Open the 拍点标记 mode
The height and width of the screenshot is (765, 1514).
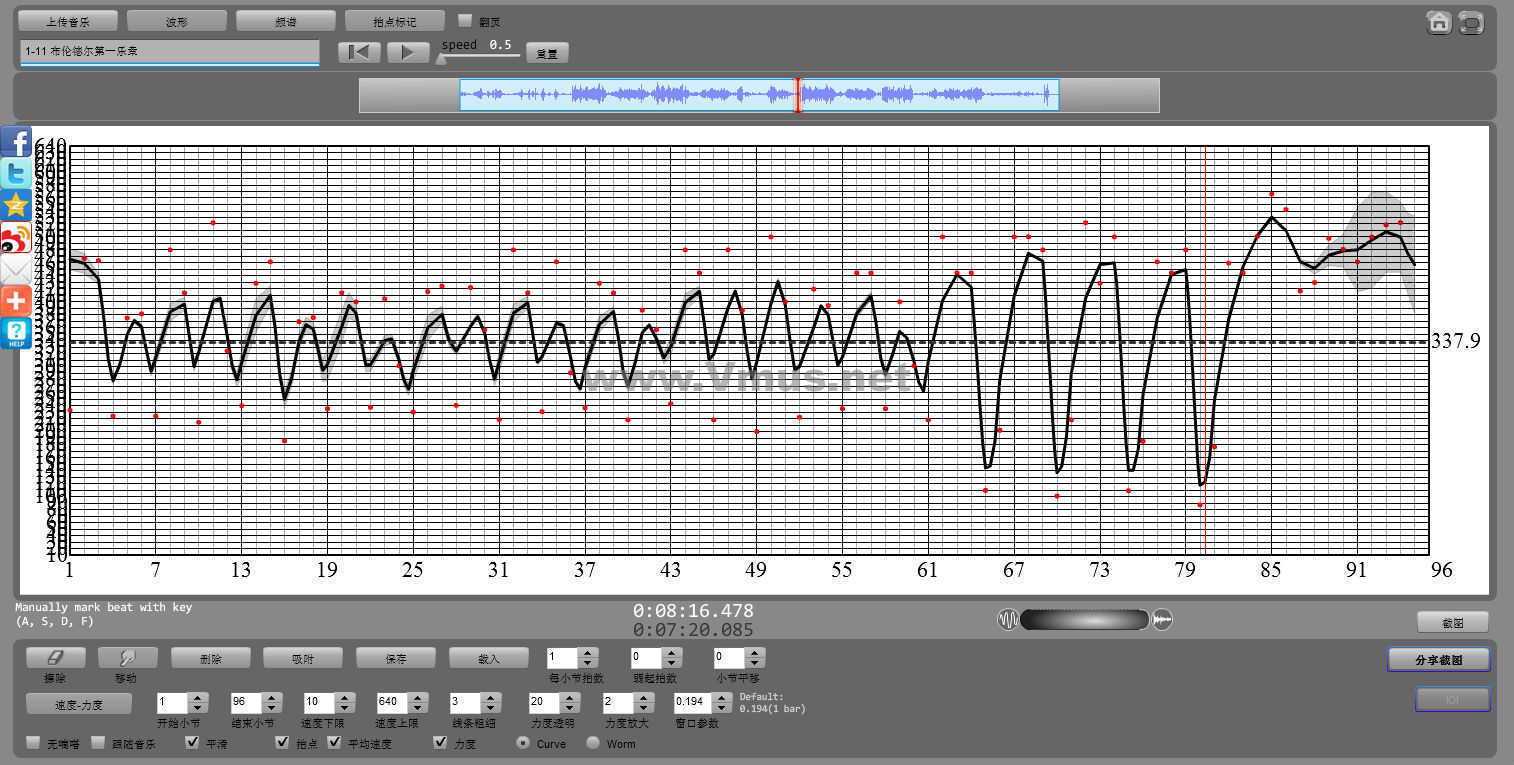pyautogui.click(x=394, y=20)
